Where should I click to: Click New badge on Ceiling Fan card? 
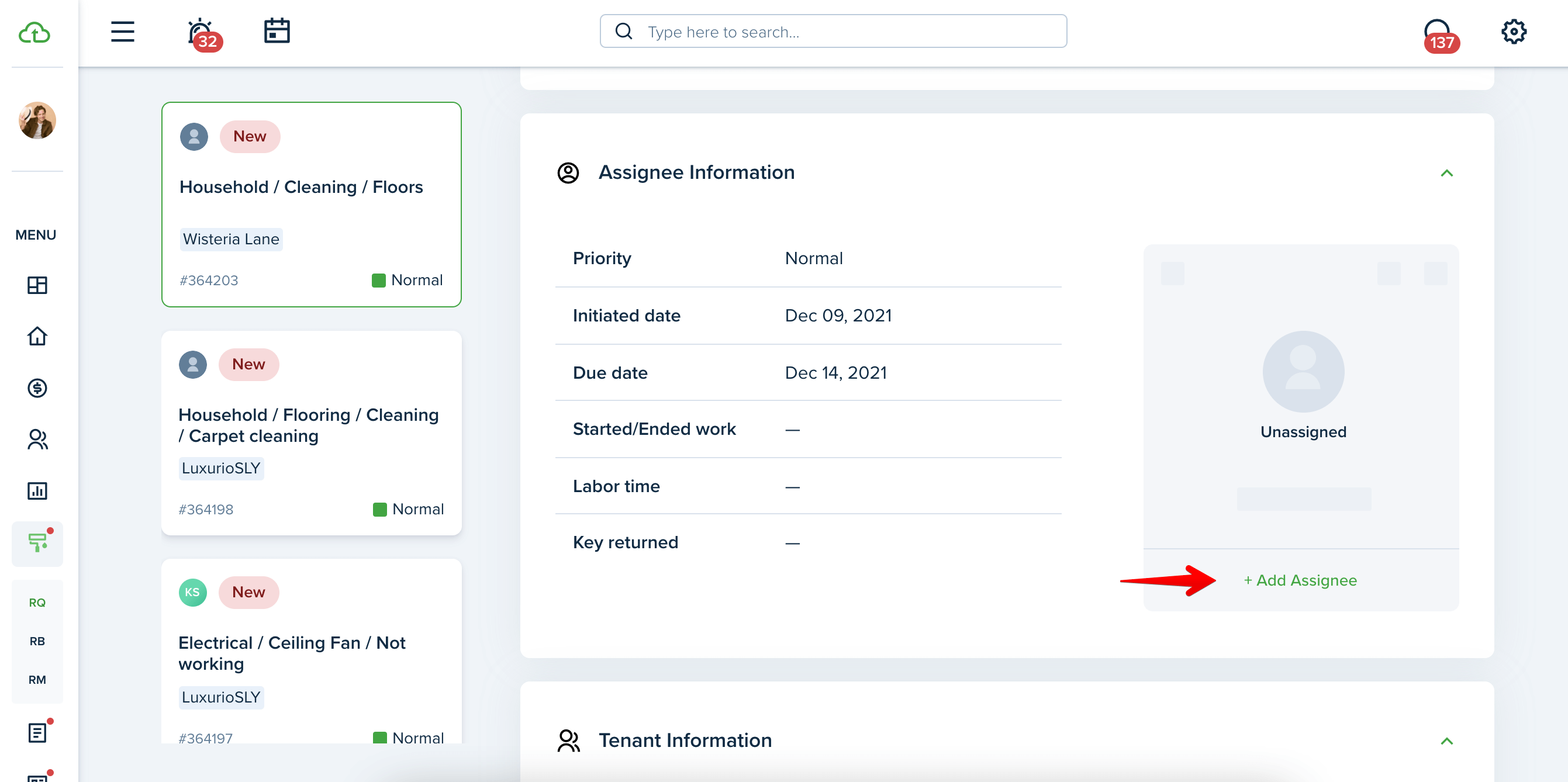tap(248, 592)
